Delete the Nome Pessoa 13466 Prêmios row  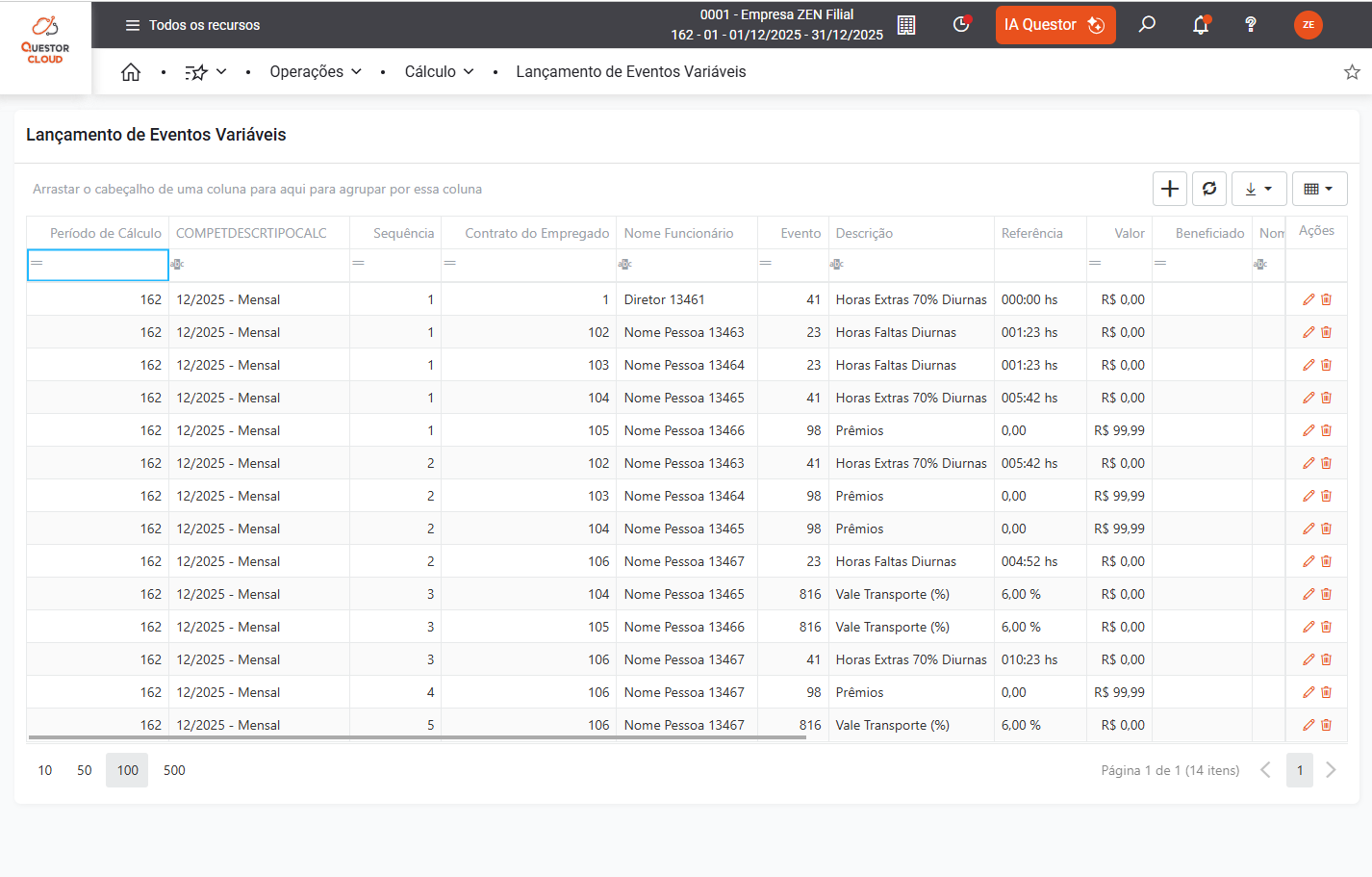point(1326,430)
